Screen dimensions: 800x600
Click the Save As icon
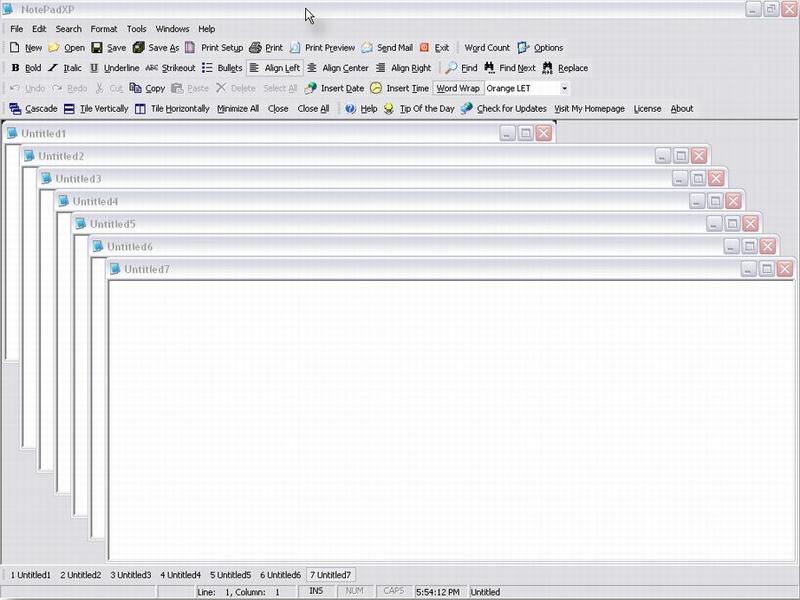coord(138,47)
